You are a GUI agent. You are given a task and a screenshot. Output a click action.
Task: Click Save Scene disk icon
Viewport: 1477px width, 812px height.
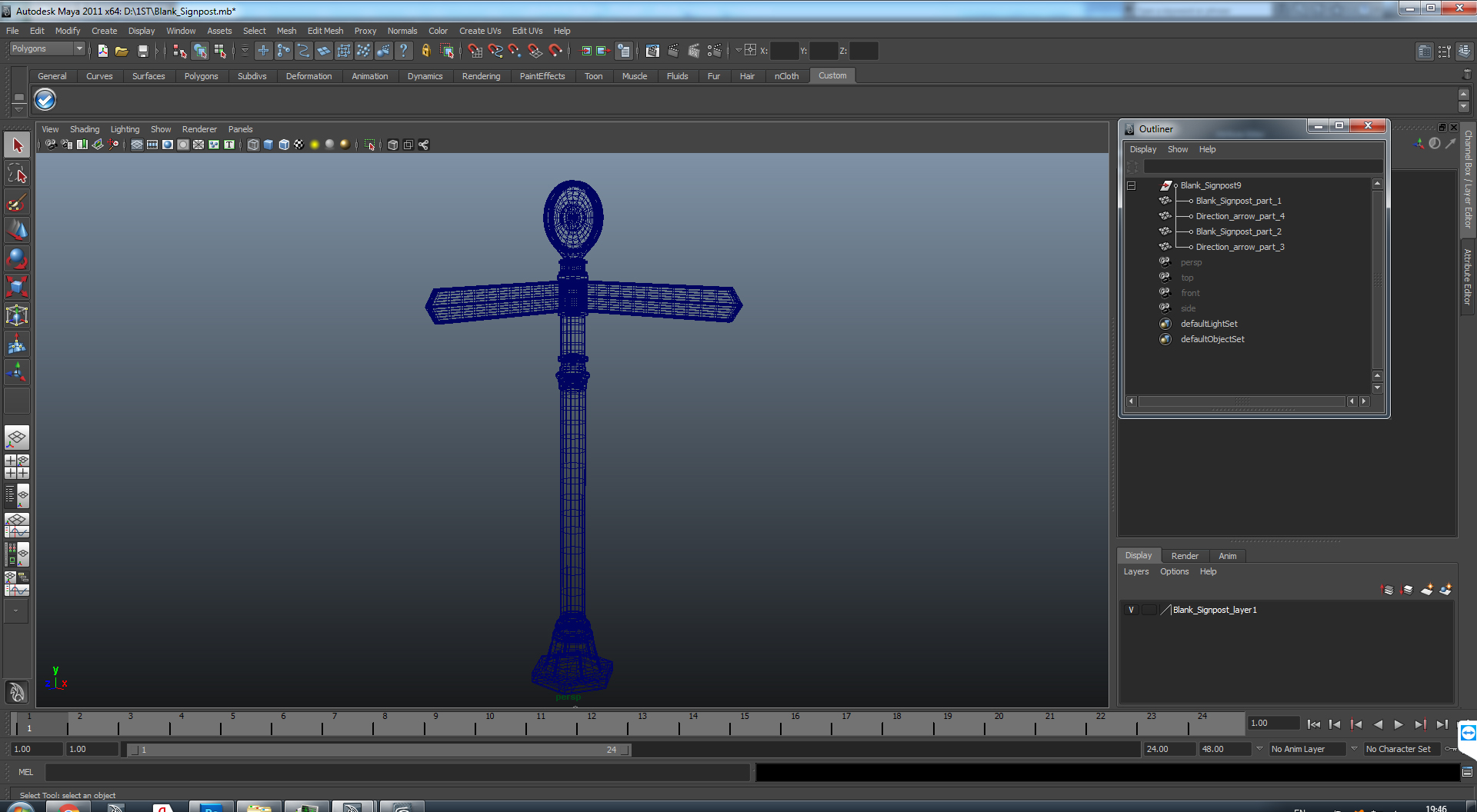point(142,51)
